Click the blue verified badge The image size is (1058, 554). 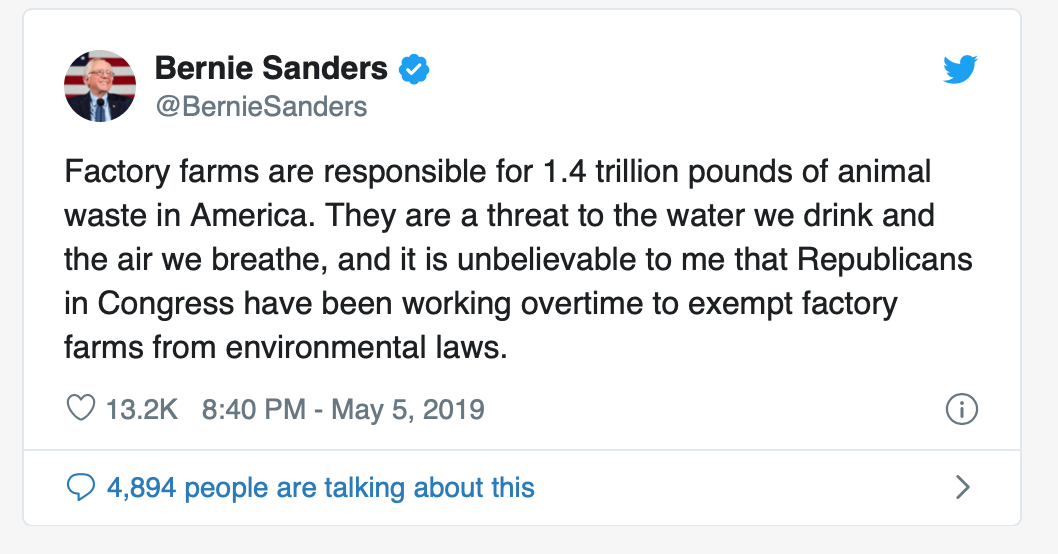(414, 69)
